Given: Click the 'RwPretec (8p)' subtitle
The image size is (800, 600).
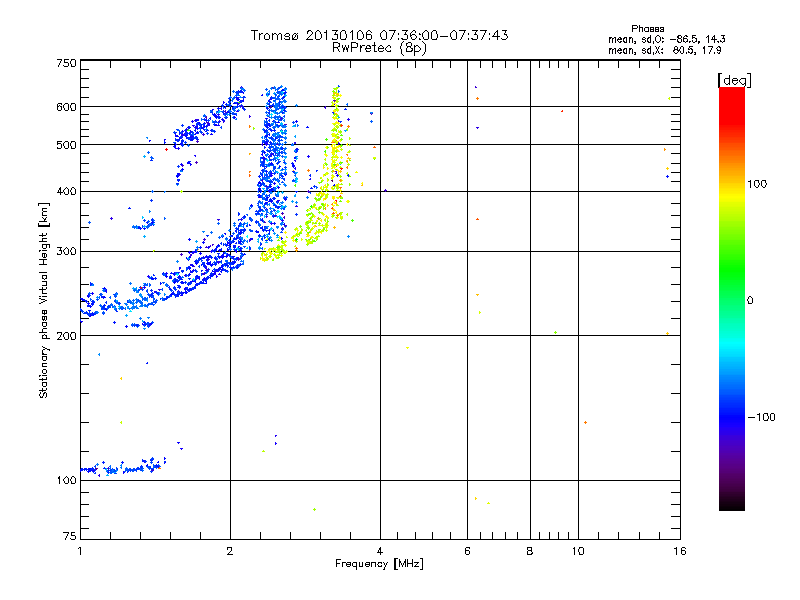Looking at the screenshot, I should [379, 48].
